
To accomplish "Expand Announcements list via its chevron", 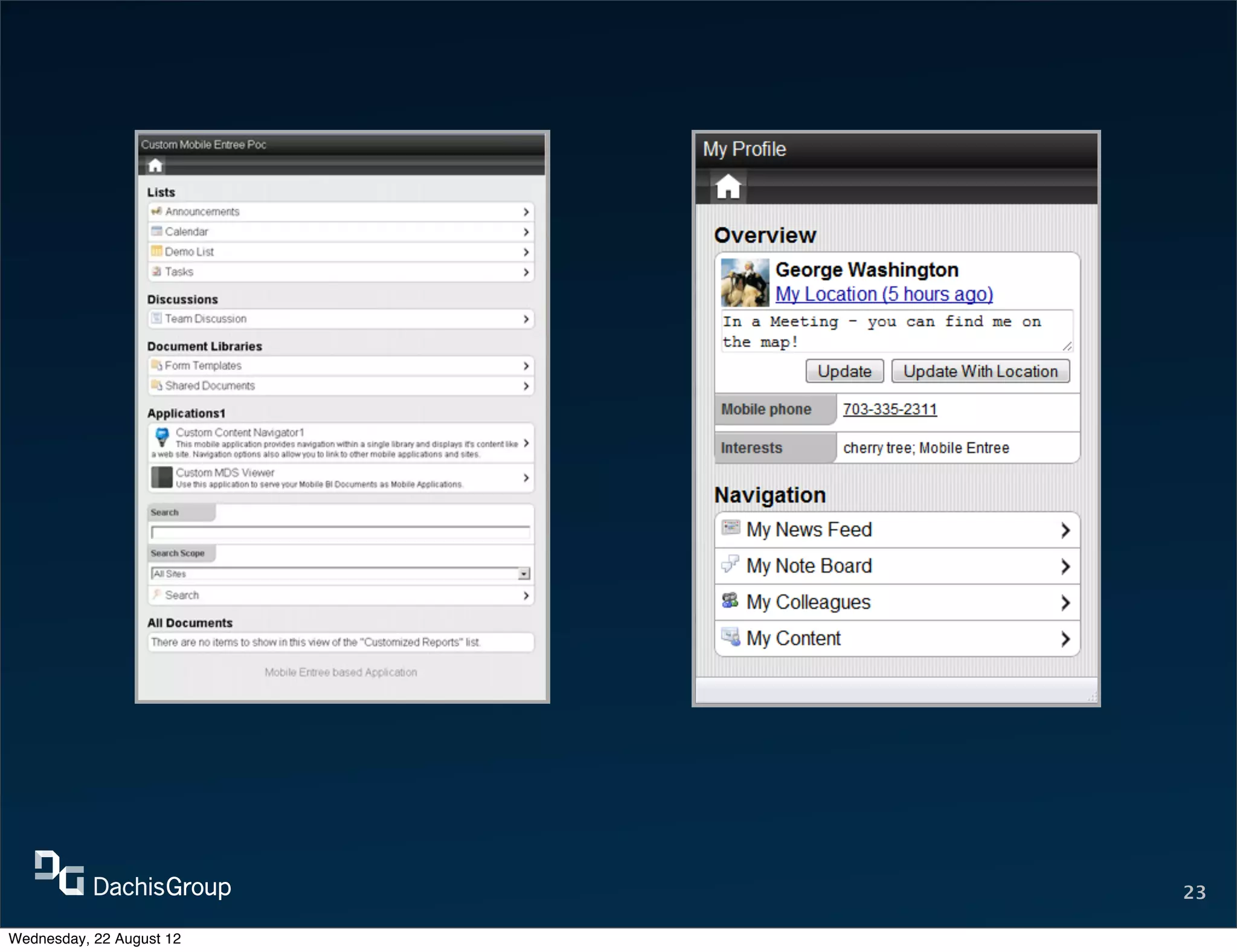I will tap(526, 212).
